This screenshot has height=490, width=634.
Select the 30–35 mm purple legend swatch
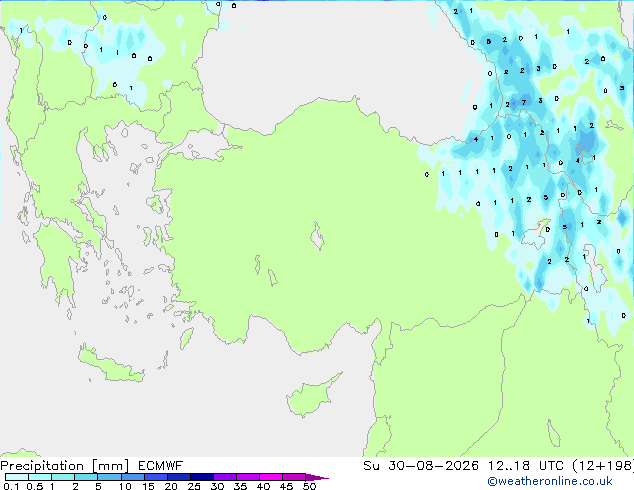(x=225, y=477)
